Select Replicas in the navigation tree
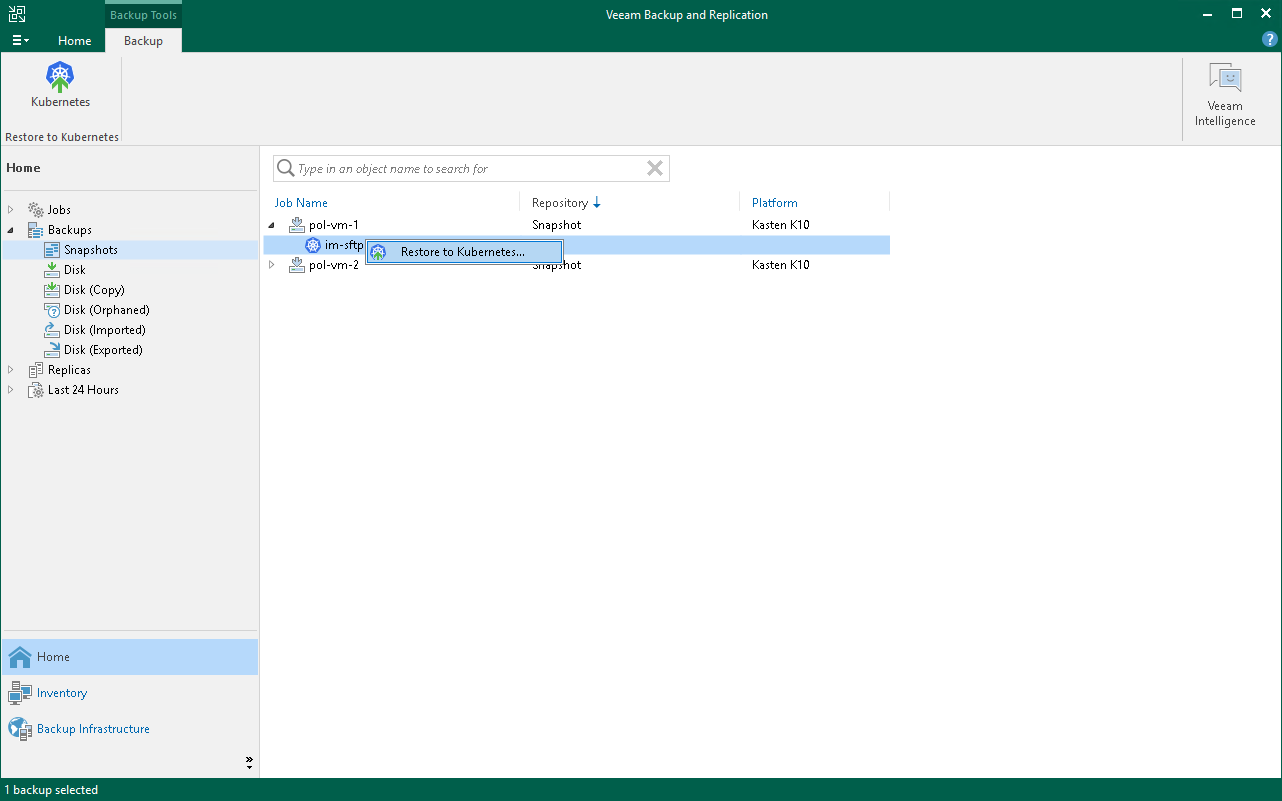 click(x=69, y=370)
